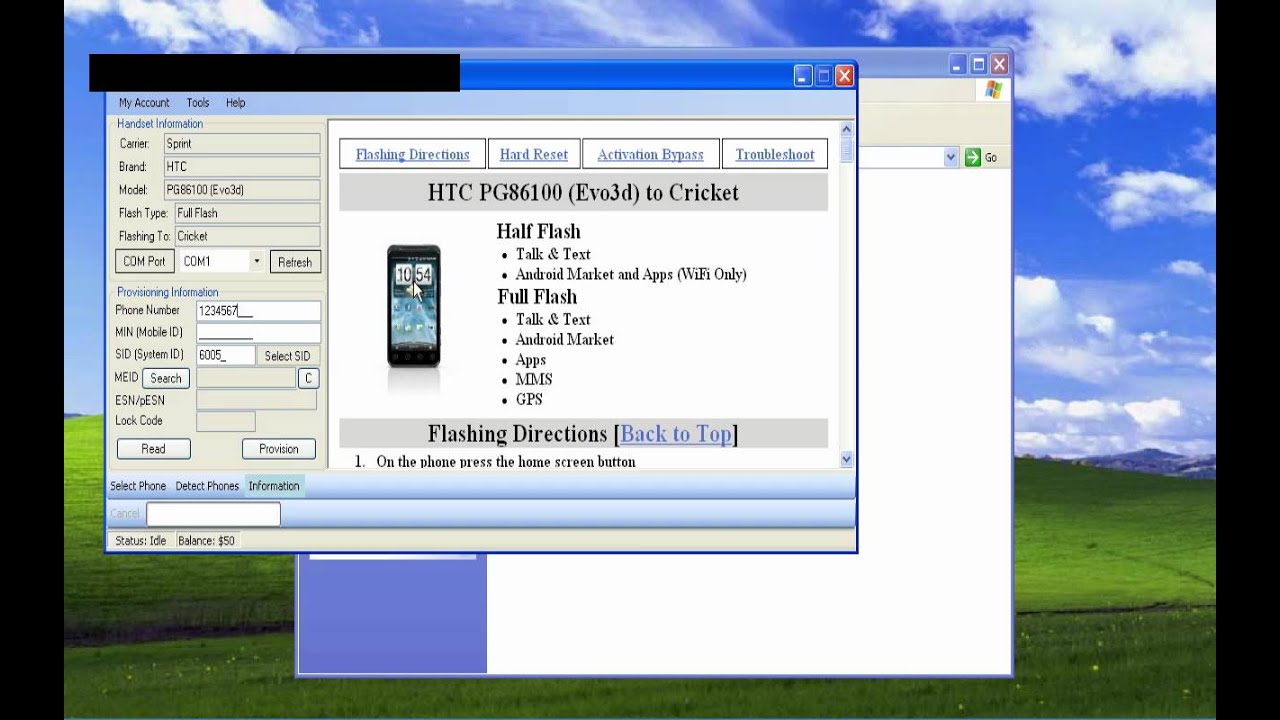The width and height of the screenshot is (1280, 720).
Task: Open the Help menu
Action: pos(235,103)
